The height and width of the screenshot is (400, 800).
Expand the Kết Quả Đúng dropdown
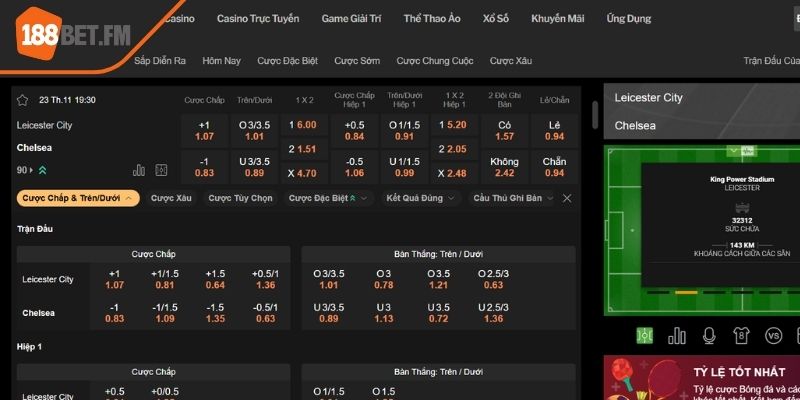(x=421, y=198)
